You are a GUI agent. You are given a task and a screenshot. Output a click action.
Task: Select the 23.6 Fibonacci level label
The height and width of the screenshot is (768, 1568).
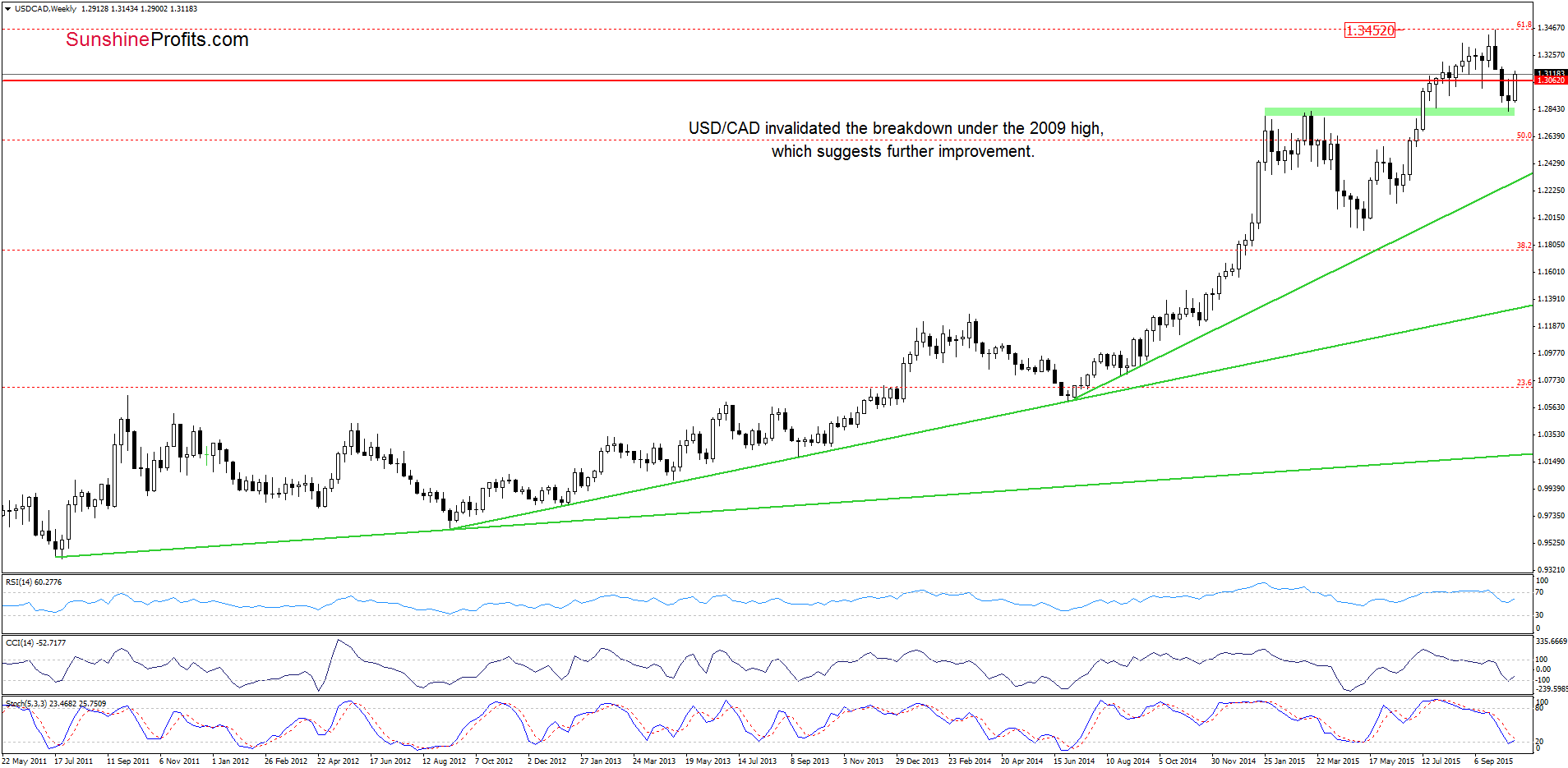[1524, 383]
